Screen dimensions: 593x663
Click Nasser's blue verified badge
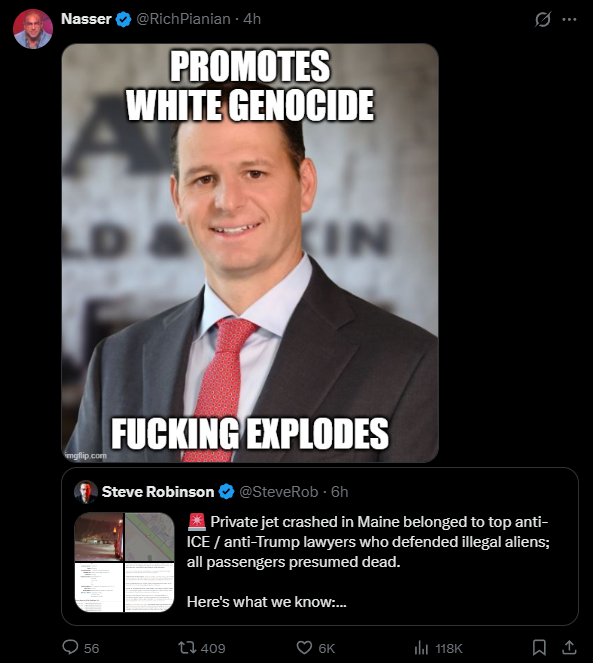124,19
